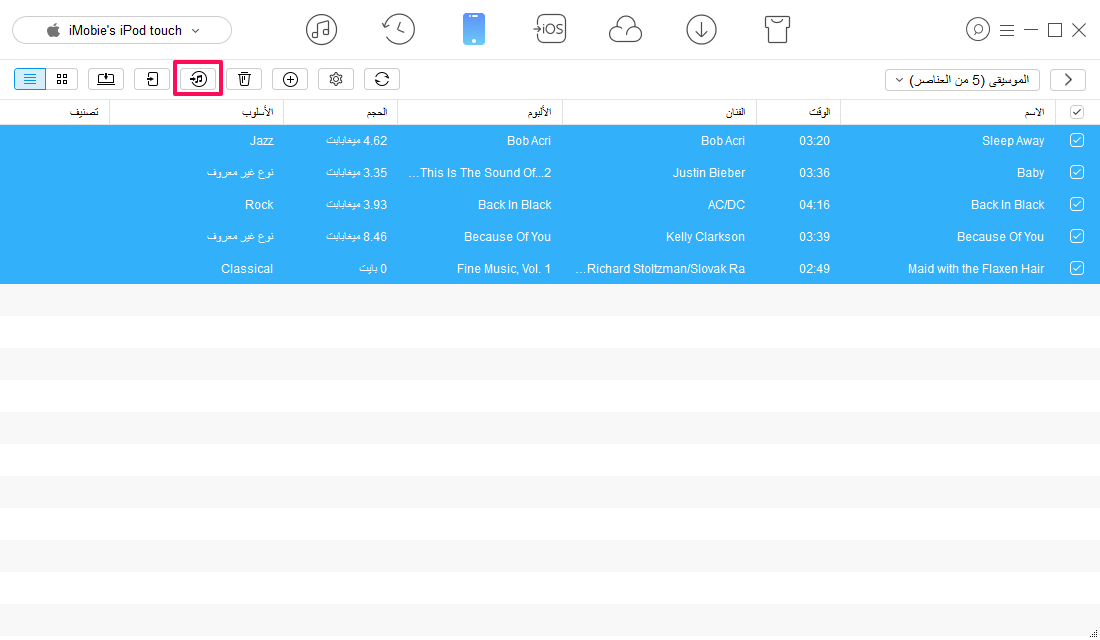Viewport: 1100px width, 640px height.
Task: Open the move to iOS icon
Action: point(549,29)
